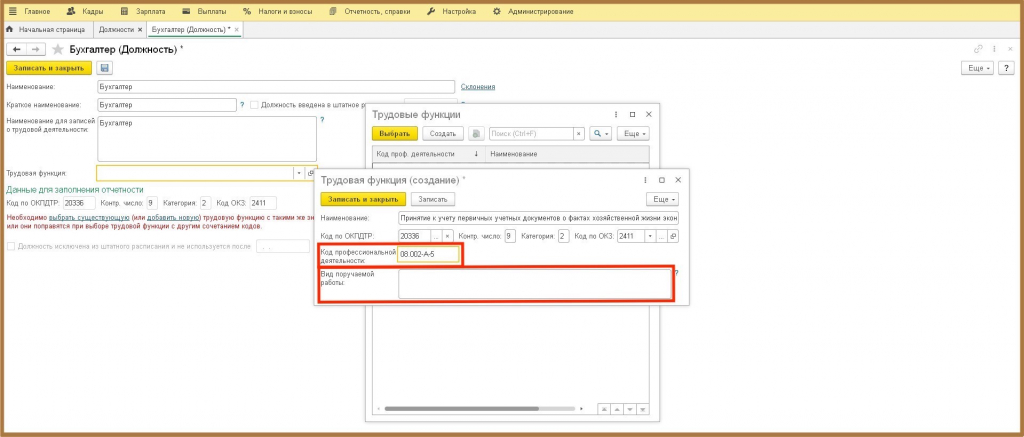This screenshot has width=1024, height=437.
Task: Open help via the question mark button
Action: tap(1006, 68)
